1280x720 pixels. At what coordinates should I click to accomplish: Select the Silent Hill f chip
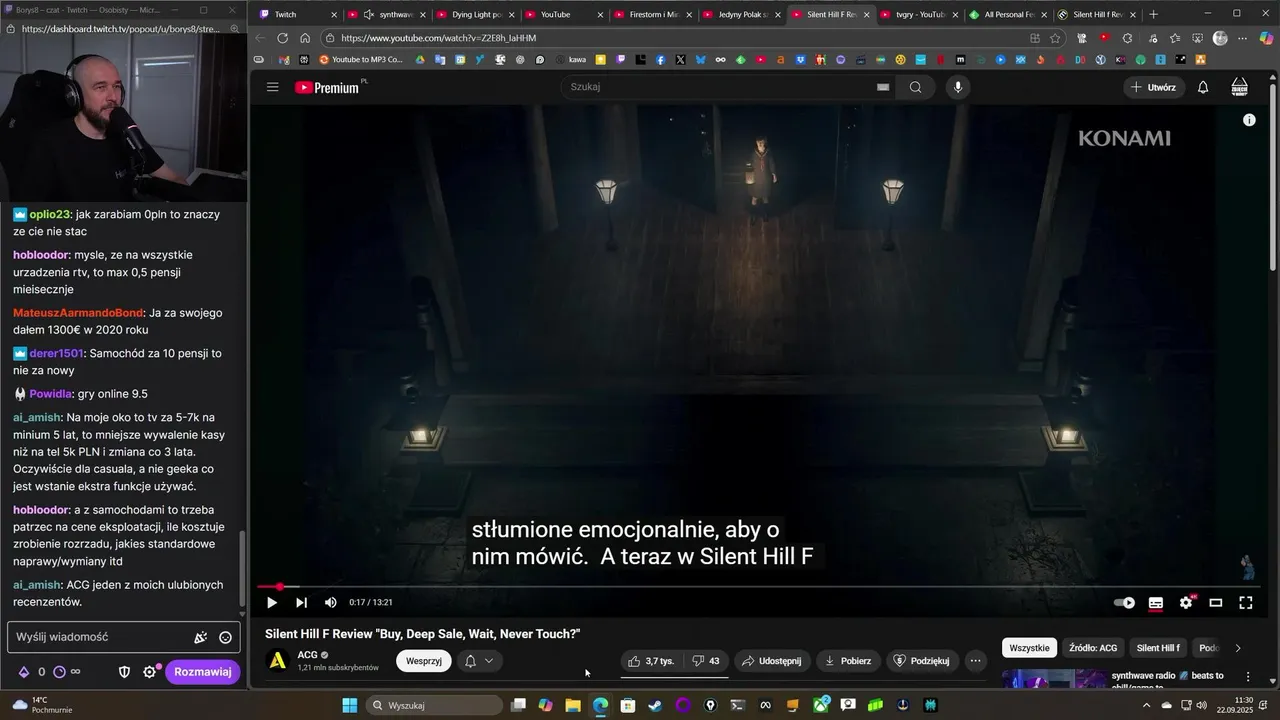coord(1158,648)
